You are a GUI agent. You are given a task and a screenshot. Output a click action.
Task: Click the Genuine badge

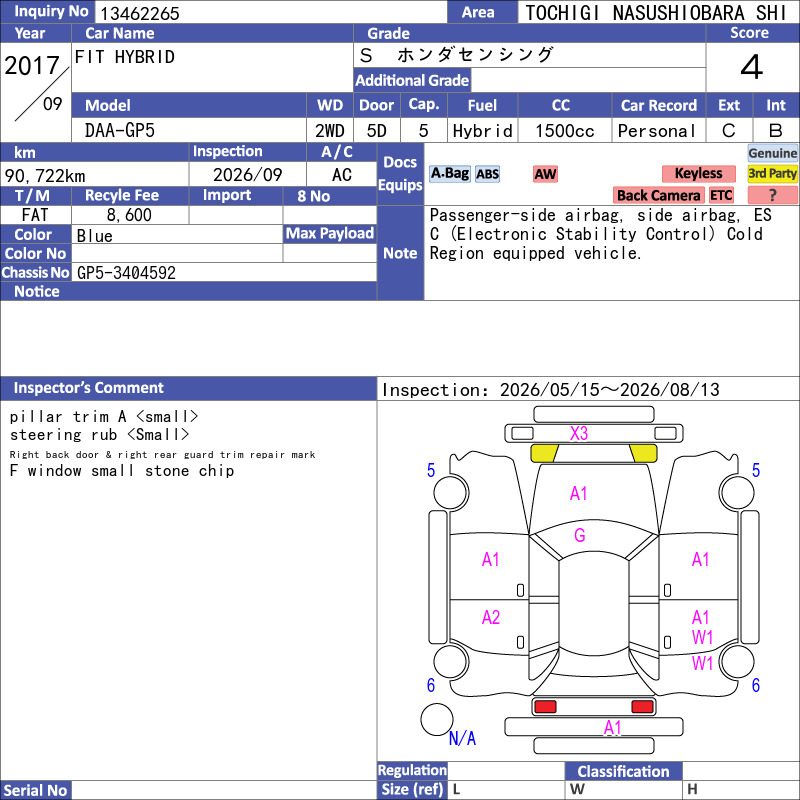coord(772,153)
